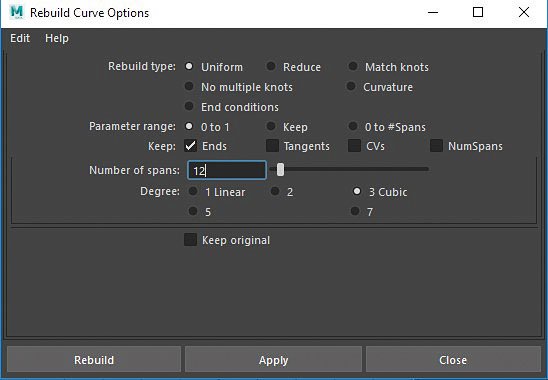Select Match knots rebuild type
The image size is (548, 380).
click(353, 66)
